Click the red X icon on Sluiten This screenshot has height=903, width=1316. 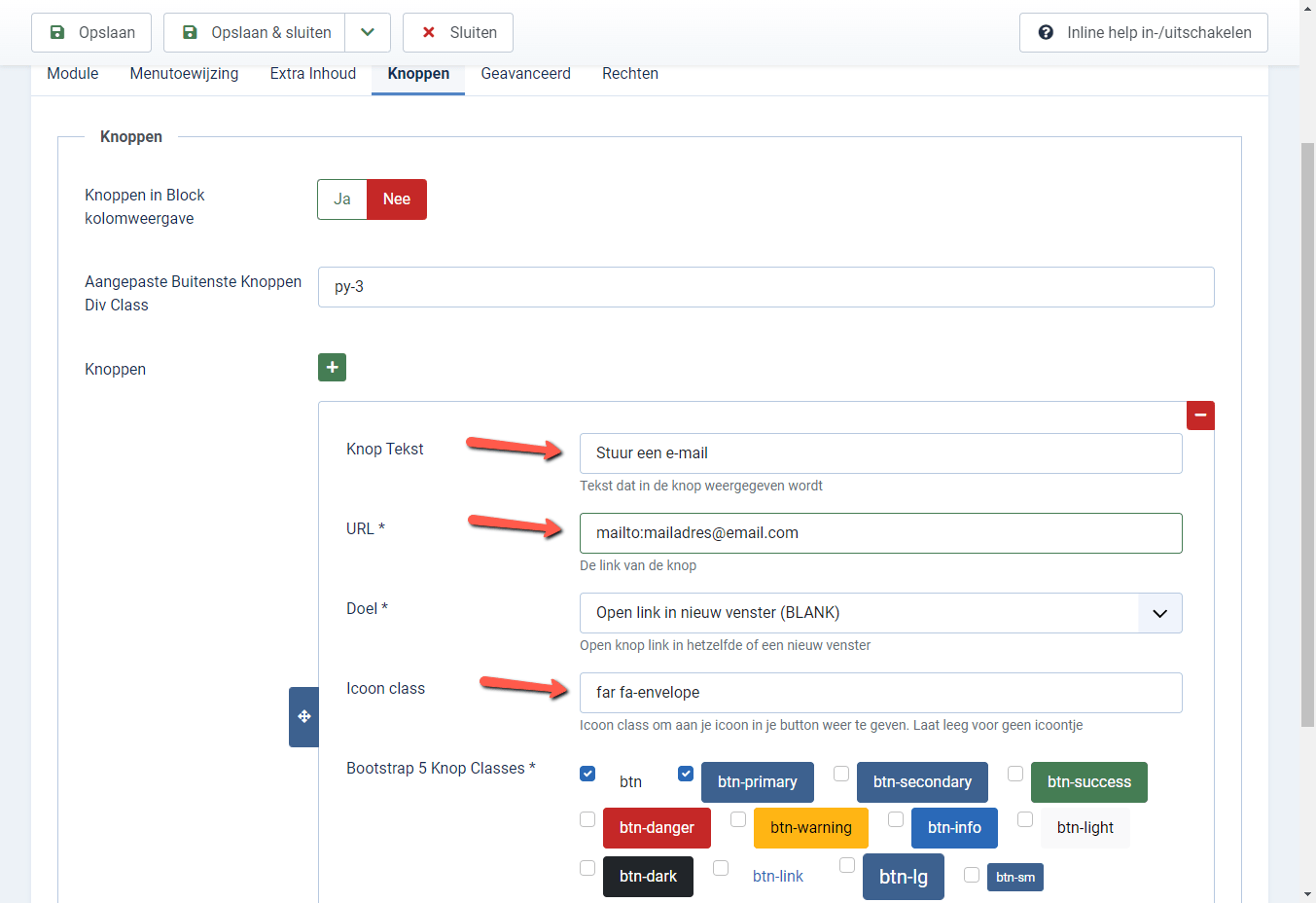click(x=428, y=32)
